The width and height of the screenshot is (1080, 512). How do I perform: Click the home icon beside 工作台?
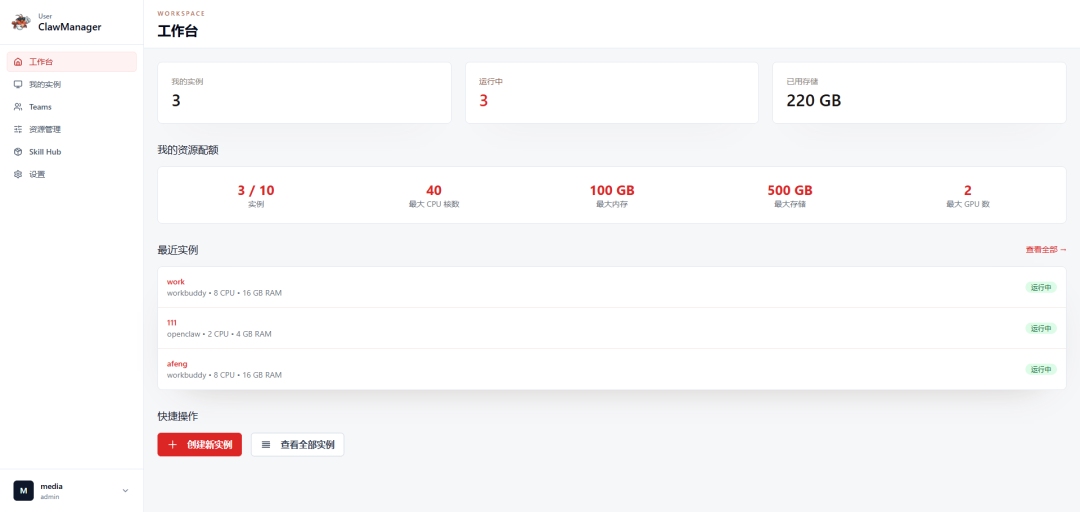click(x=18, y=62)
